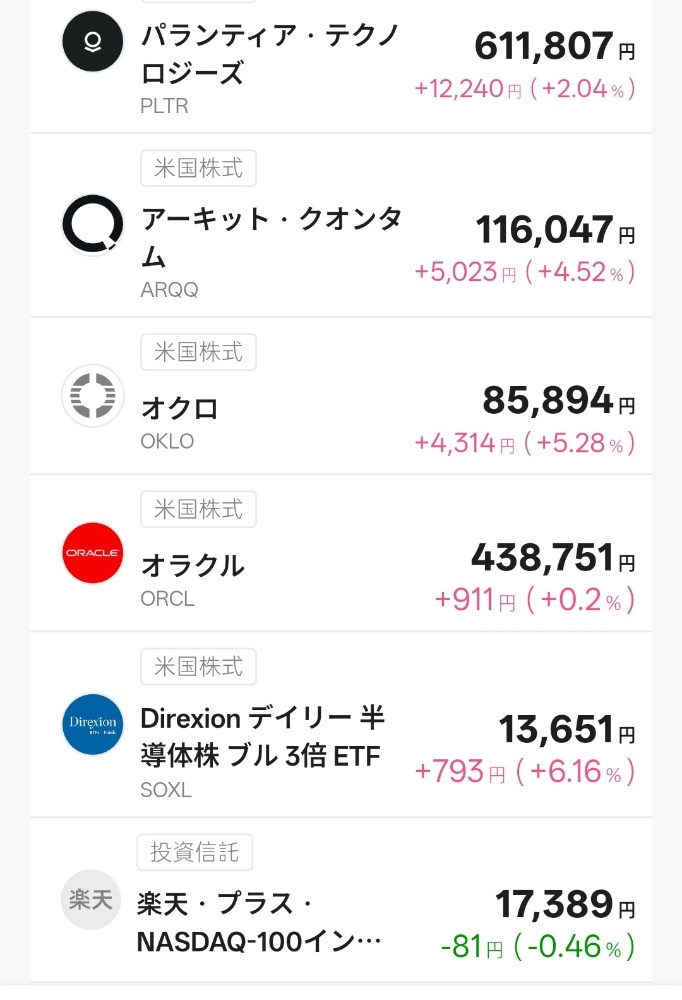Viewport: 682px width, 1000px height.
Task: Open 楽天・プラス・NASDAQ-100 fund entry
Action: click(260, 922)
